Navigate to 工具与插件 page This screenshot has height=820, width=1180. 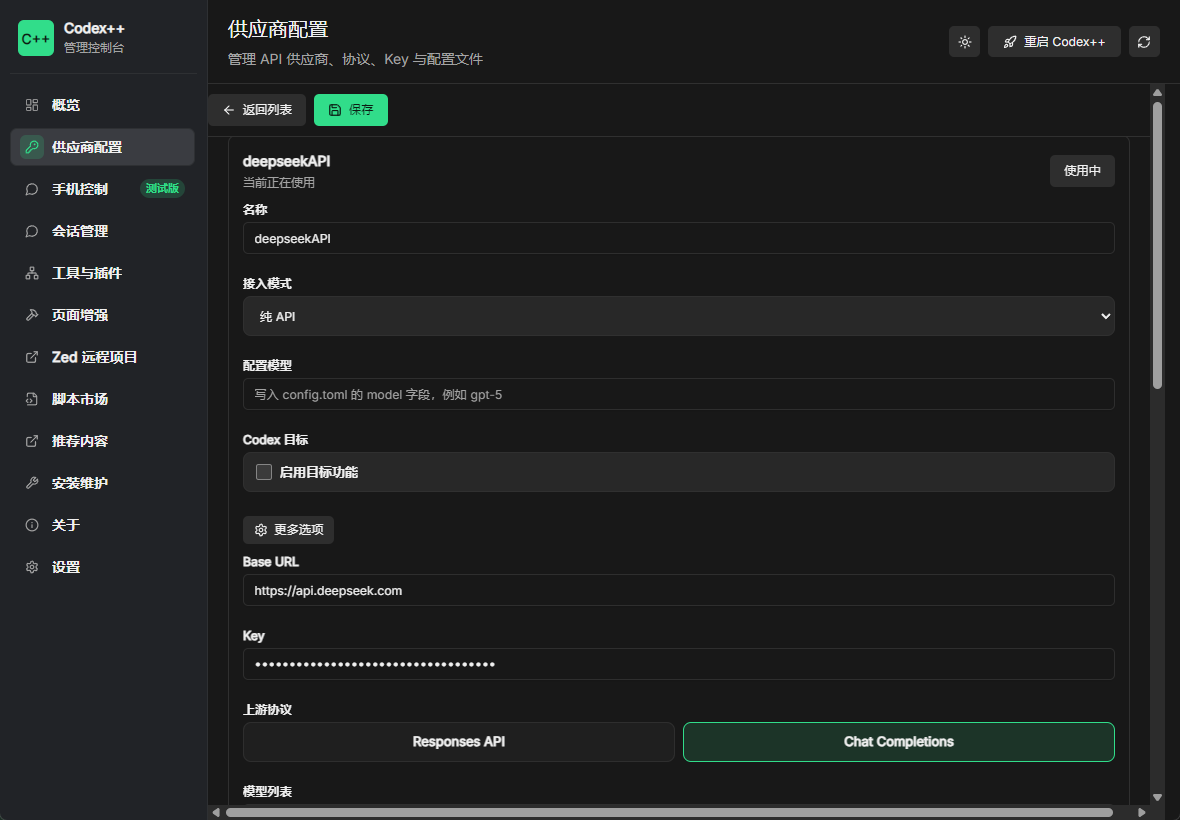pyautogui.click(x=102, y=273)
